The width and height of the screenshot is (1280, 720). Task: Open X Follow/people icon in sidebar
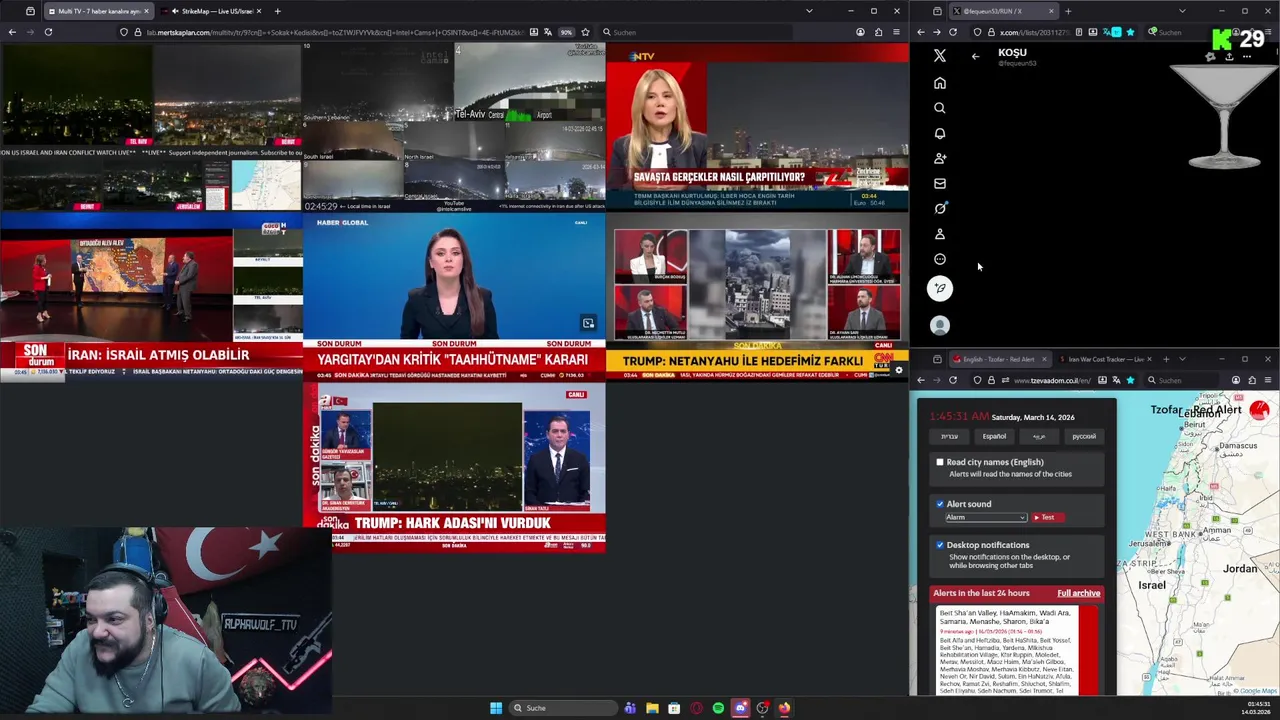click(939, 158)
